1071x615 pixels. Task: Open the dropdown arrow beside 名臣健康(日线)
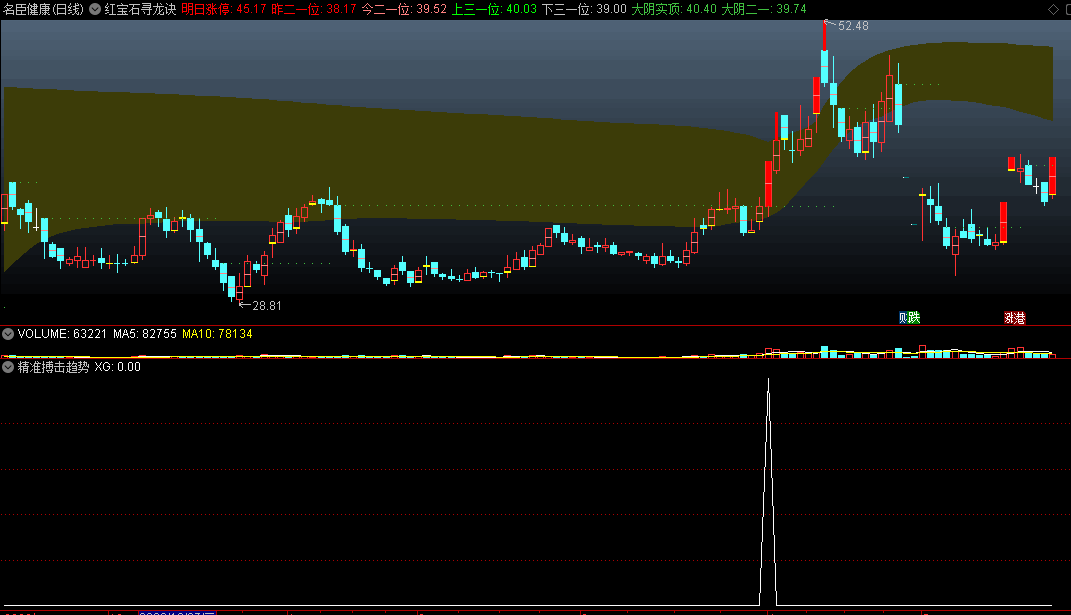(95, 9)
